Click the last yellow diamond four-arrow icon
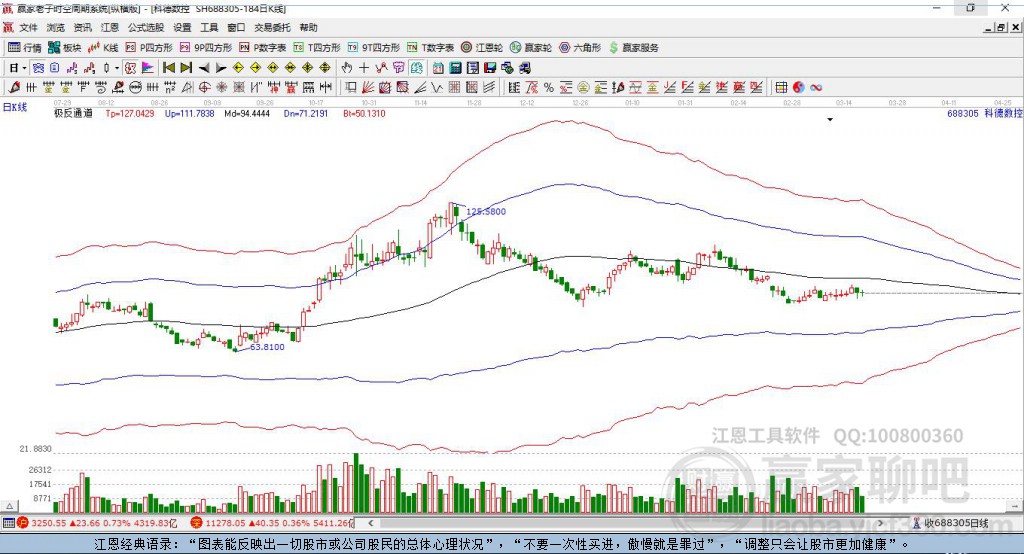This screenshot has height=554, width=1024. 325,68
